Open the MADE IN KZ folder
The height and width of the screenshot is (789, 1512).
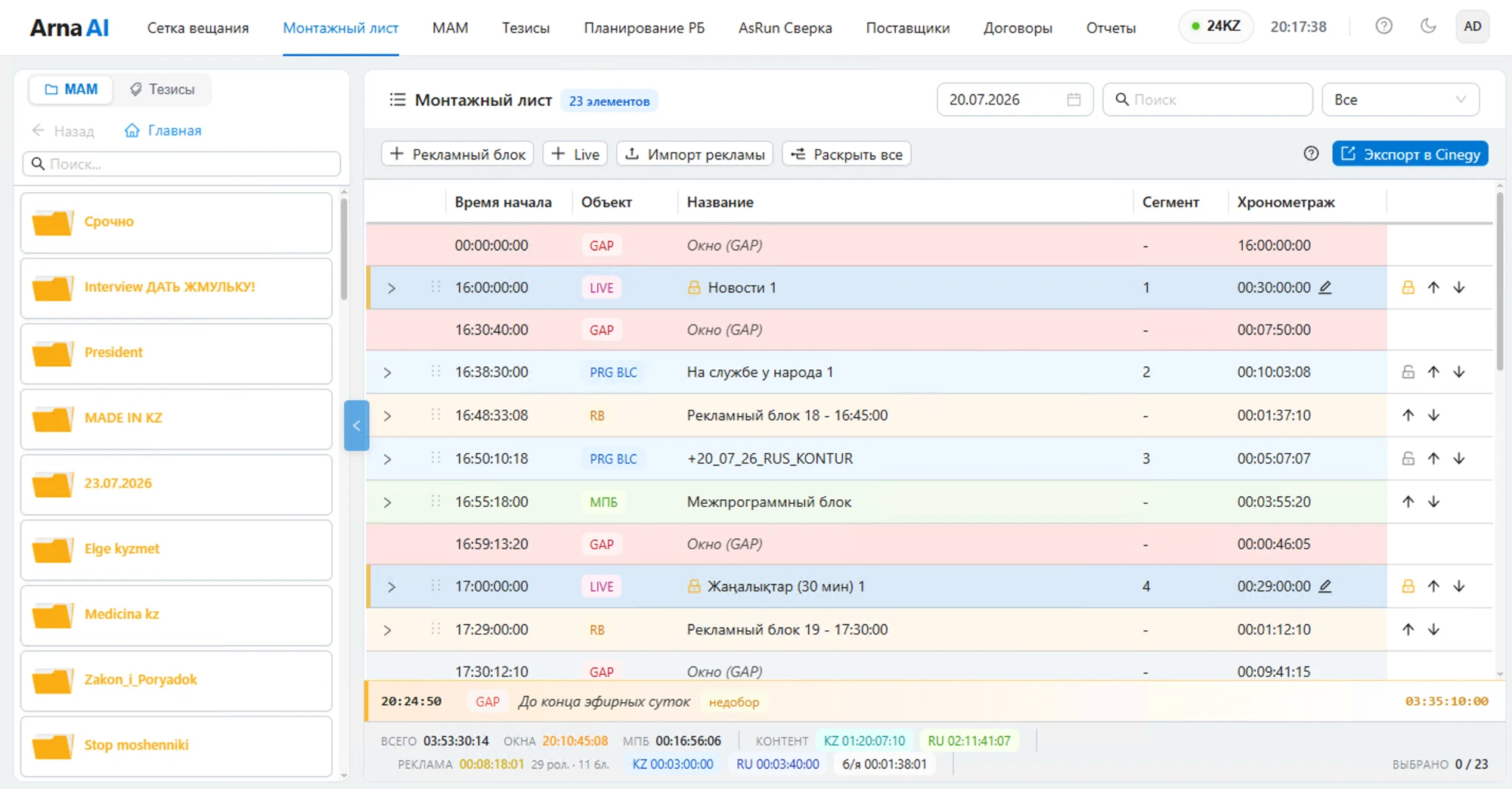176,418
